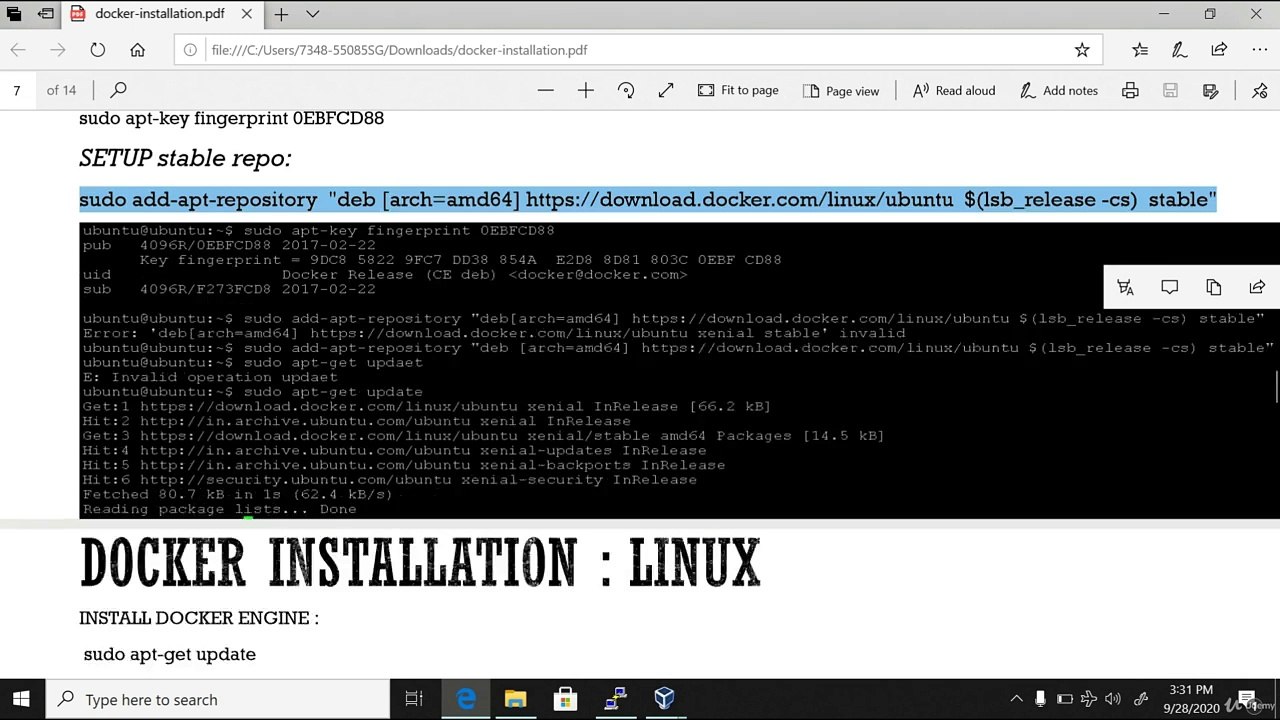Click 'INSTALL DOCKER ENGINE :' text

(199, 618)
